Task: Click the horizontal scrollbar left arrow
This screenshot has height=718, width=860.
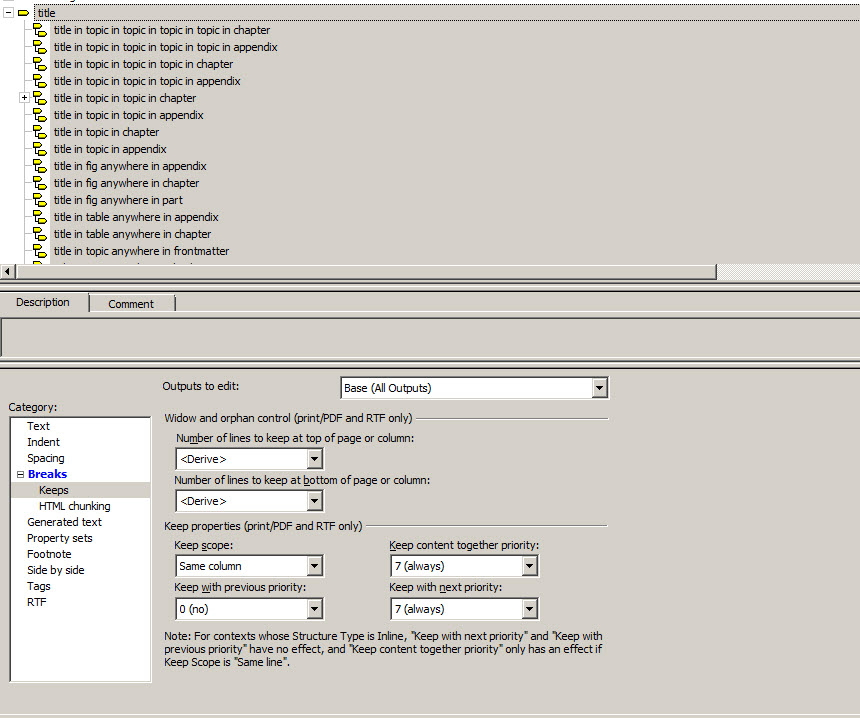Action: [x=7, y=272]
